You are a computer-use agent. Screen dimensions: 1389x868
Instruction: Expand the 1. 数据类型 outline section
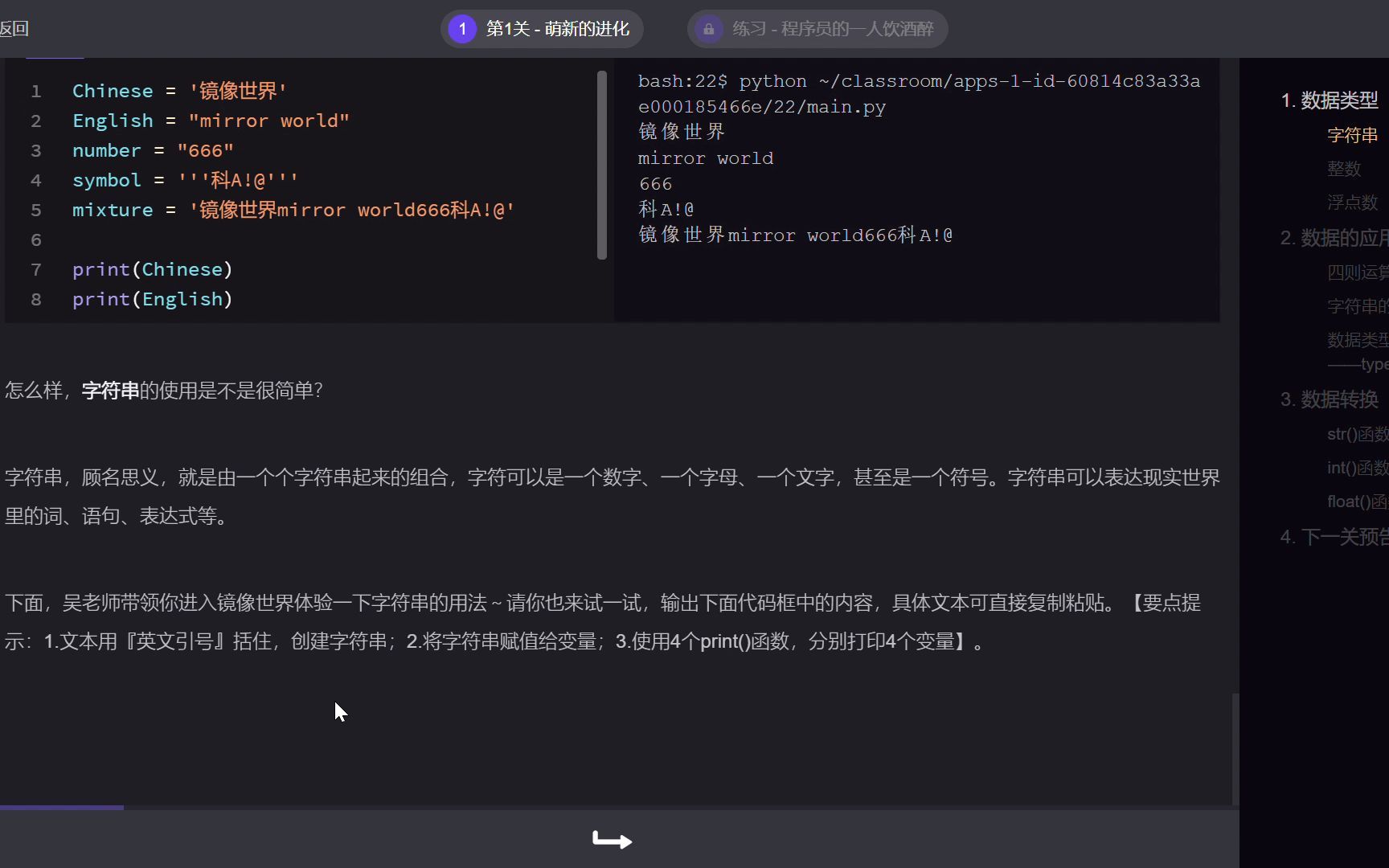(1330, 100)
